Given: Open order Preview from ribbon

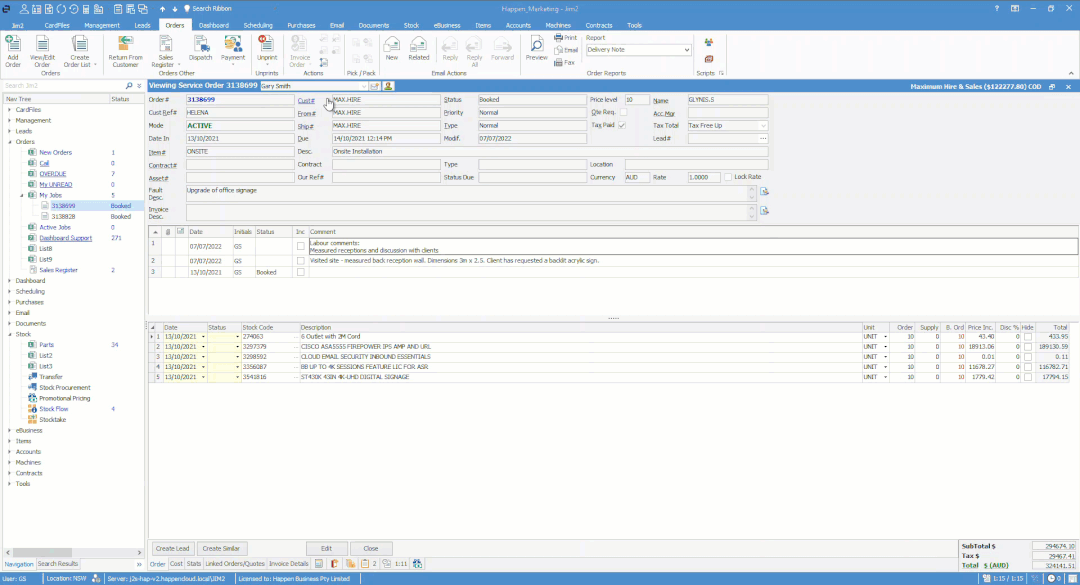Looking at the screenshot, I should [537, 44].
